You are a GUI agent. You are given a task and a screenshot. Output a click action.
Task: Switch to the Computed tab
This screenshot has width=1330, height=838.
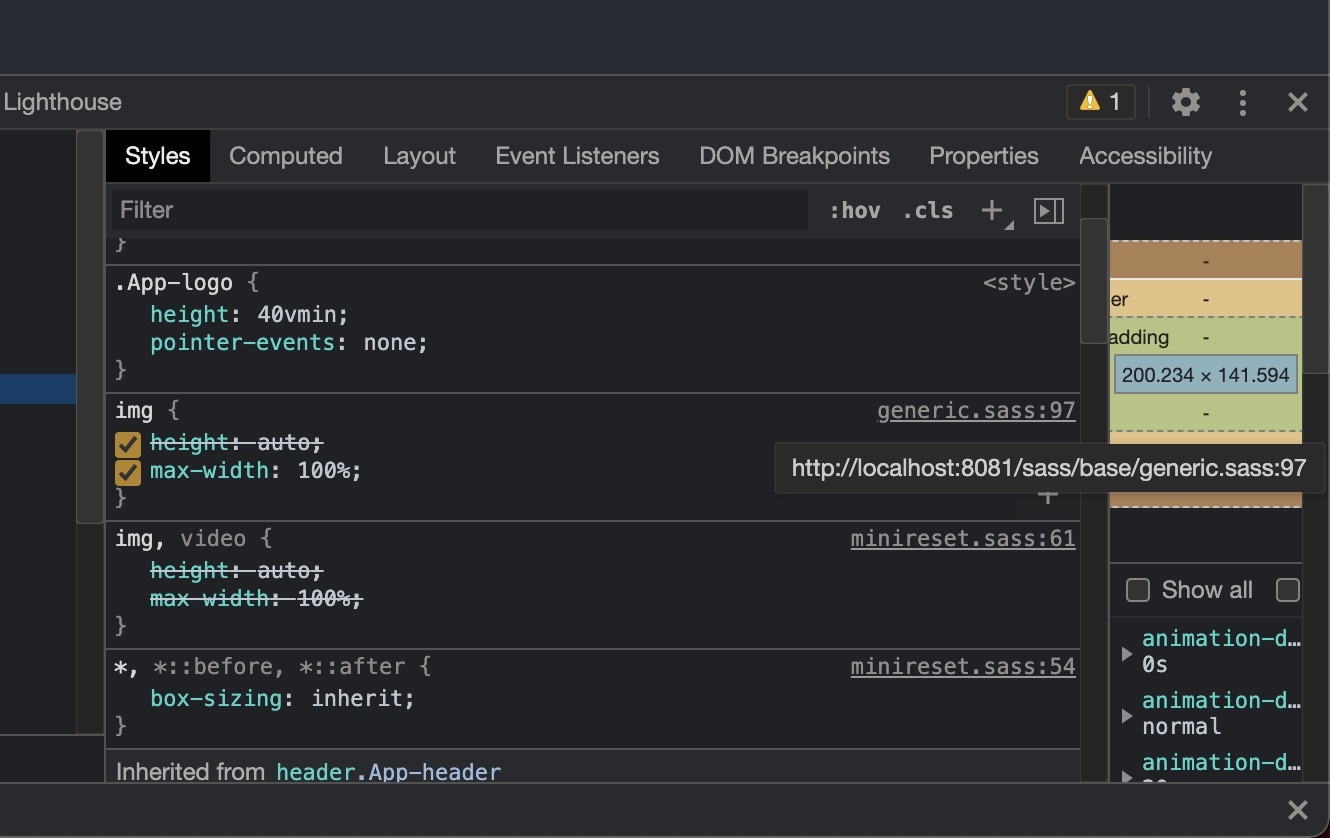point(285,156)
